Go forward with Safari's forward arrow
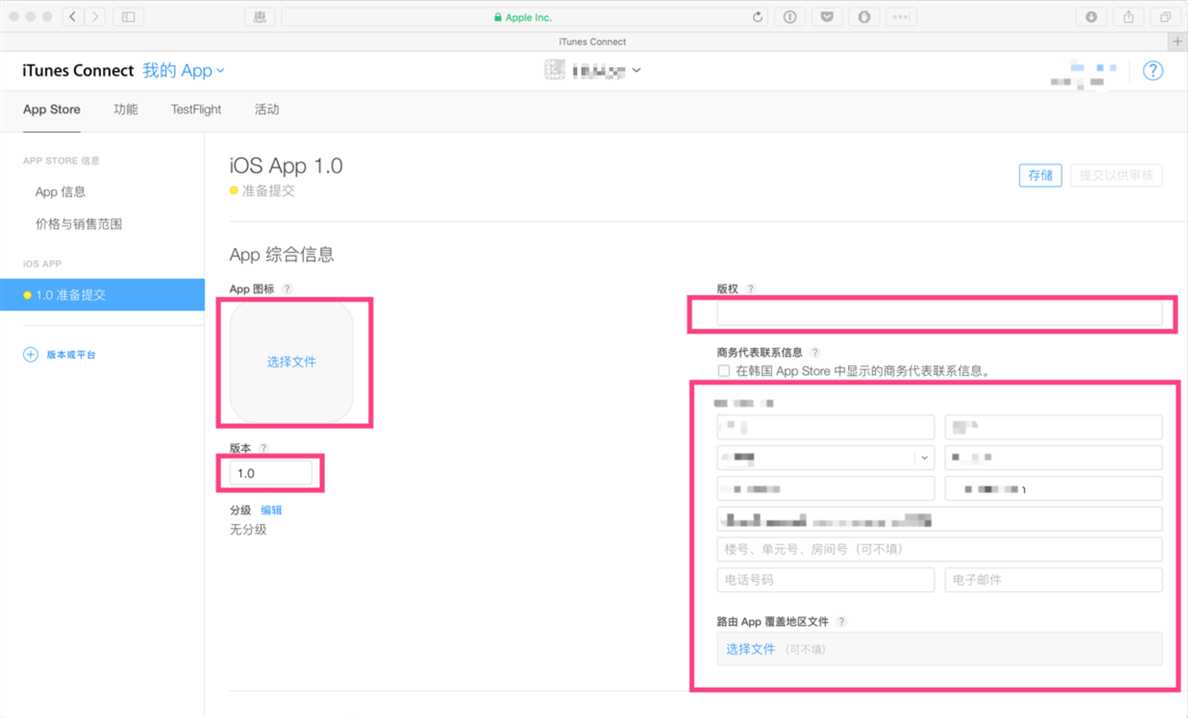Image resolution: width=1188 pixels, height=718 pixels. pyautogui.click(x=95, y=17)
